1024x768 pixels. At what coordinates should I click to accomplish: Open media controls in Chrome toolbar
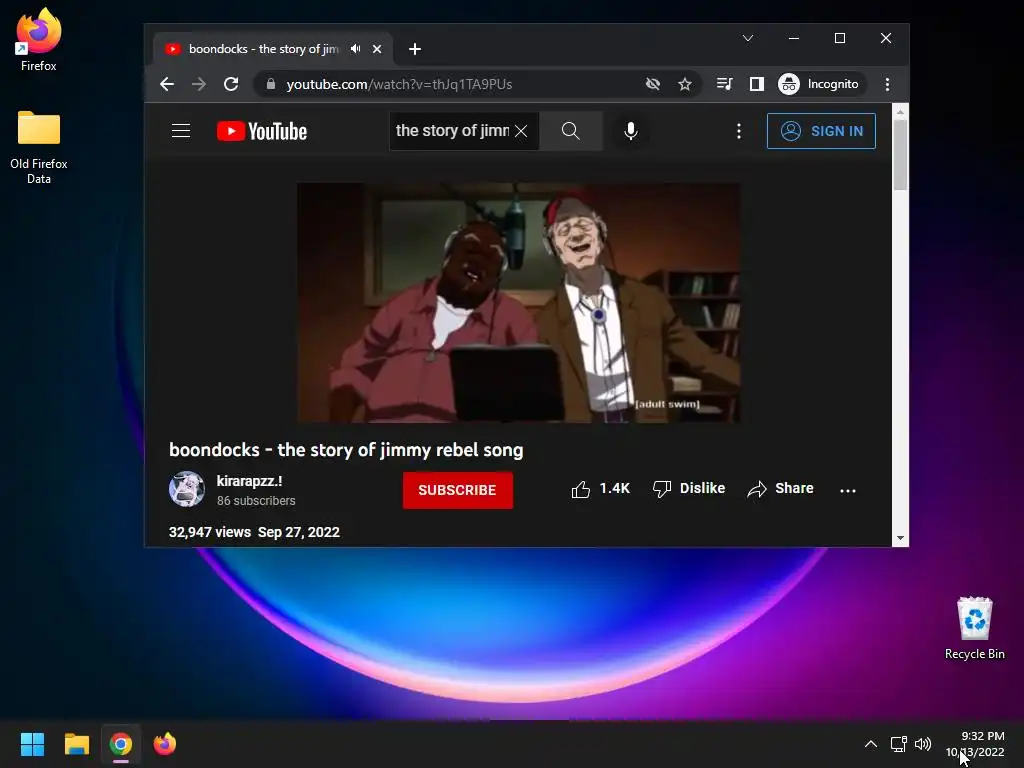coord(724,84)
